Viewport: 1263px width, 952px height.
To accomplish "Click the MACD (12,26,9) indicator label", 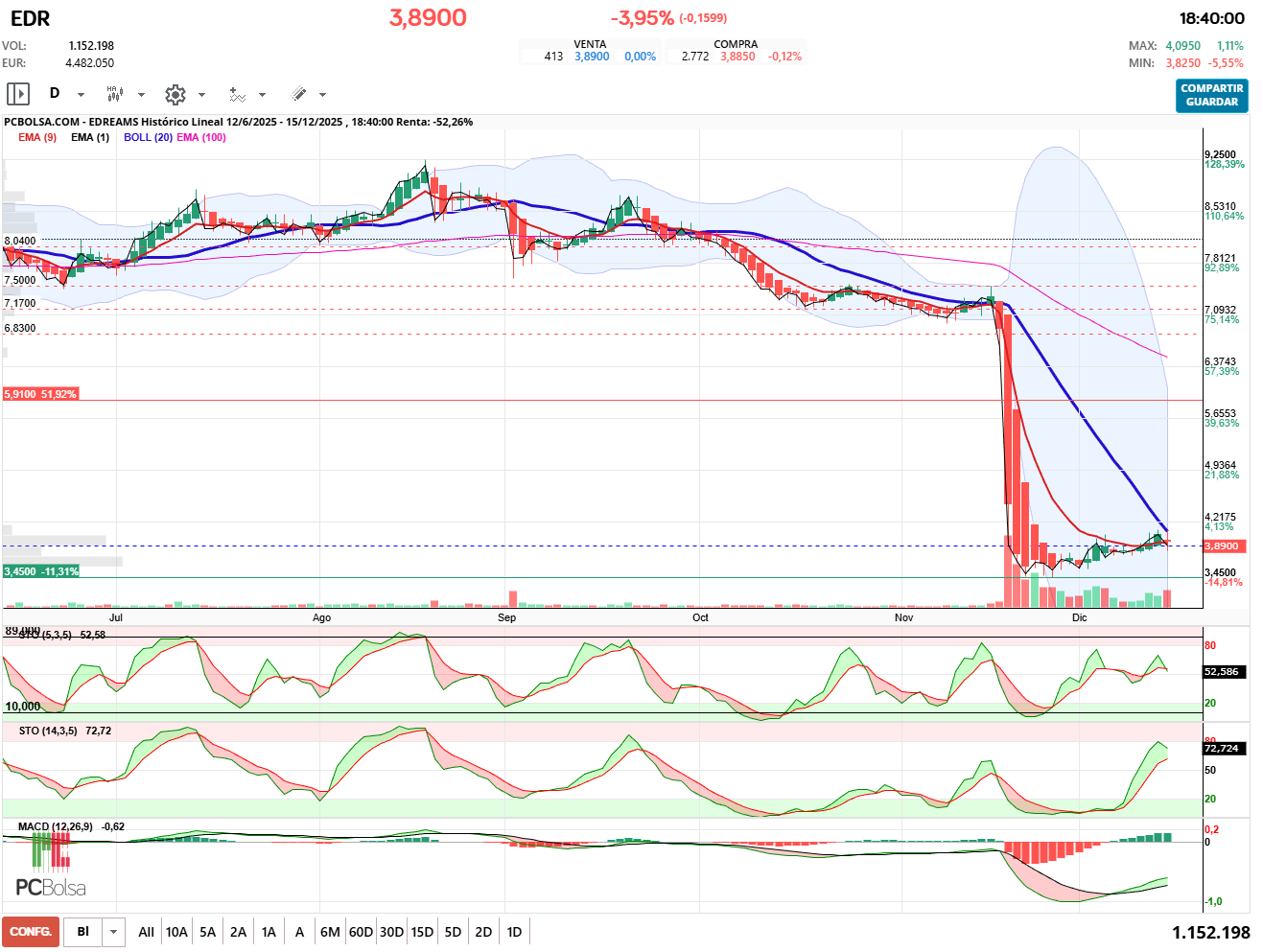I will click(x=59, y=826).
